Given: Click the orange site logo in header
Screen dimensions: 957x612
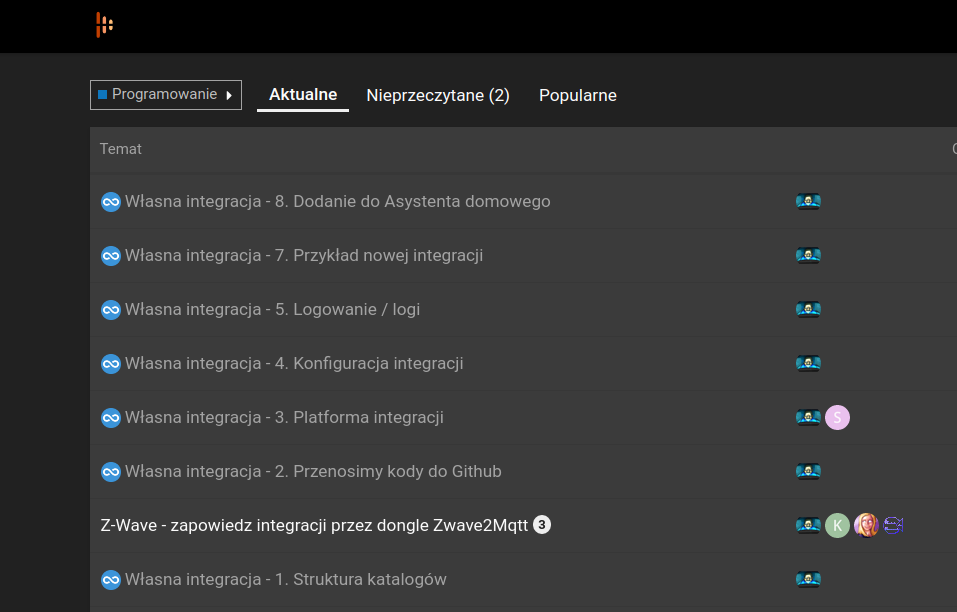Looking at the screenshot, I should click(x=104, y=25).
